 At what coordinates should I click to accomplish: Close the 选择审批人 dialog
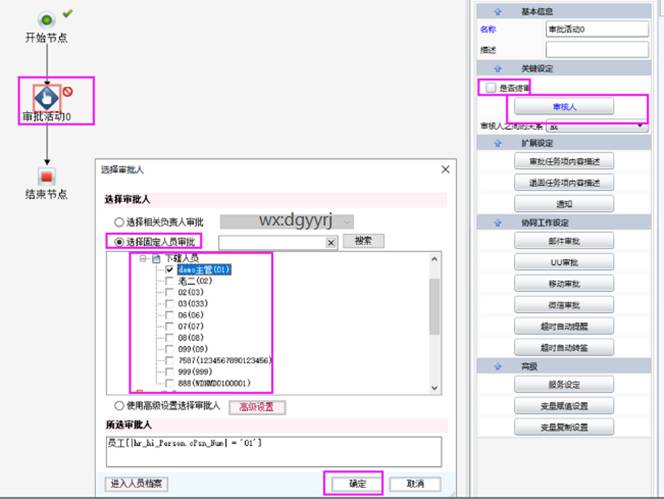pos(445,171)
